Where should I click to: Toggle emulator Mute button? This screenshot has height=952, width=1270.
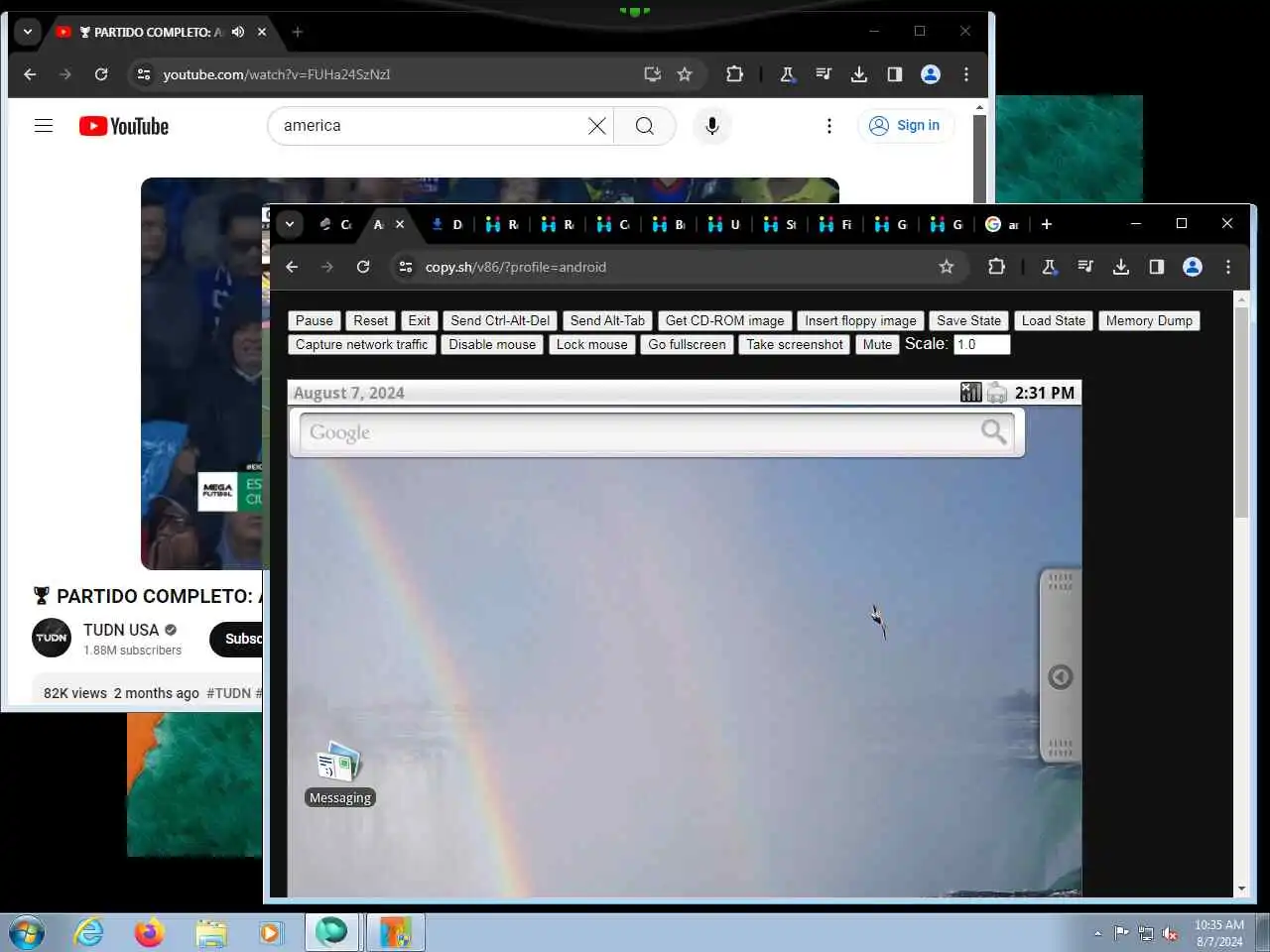tap(877, 344)
